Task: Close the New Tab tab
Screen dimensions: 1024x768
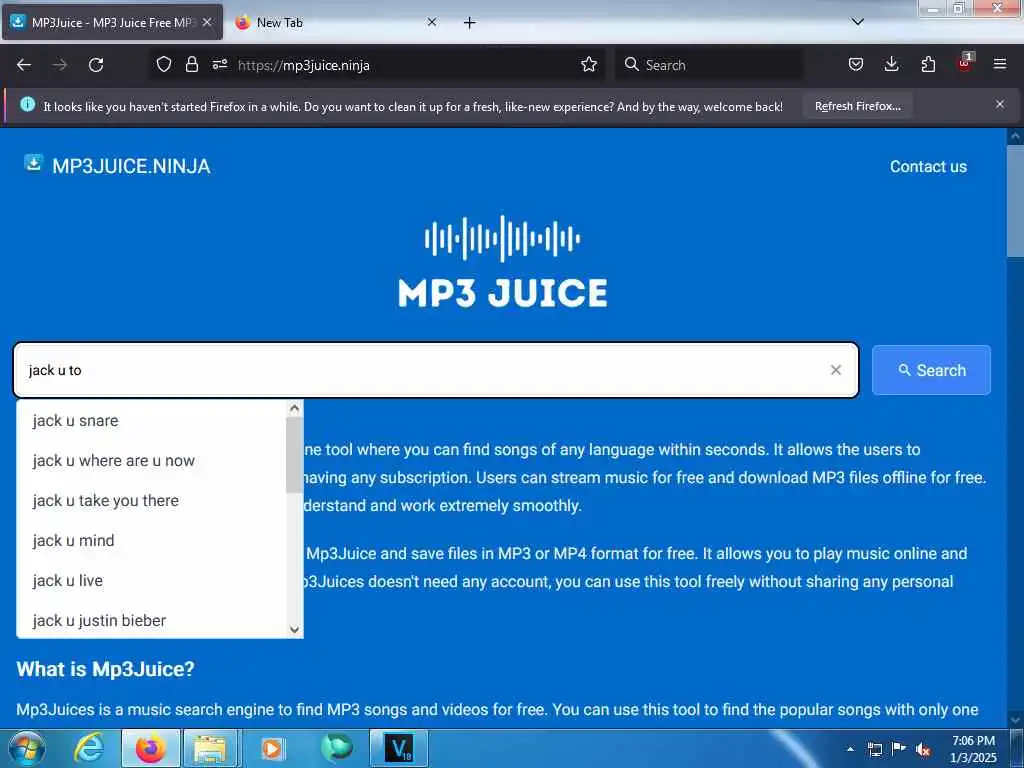Action: coord(432,22)
